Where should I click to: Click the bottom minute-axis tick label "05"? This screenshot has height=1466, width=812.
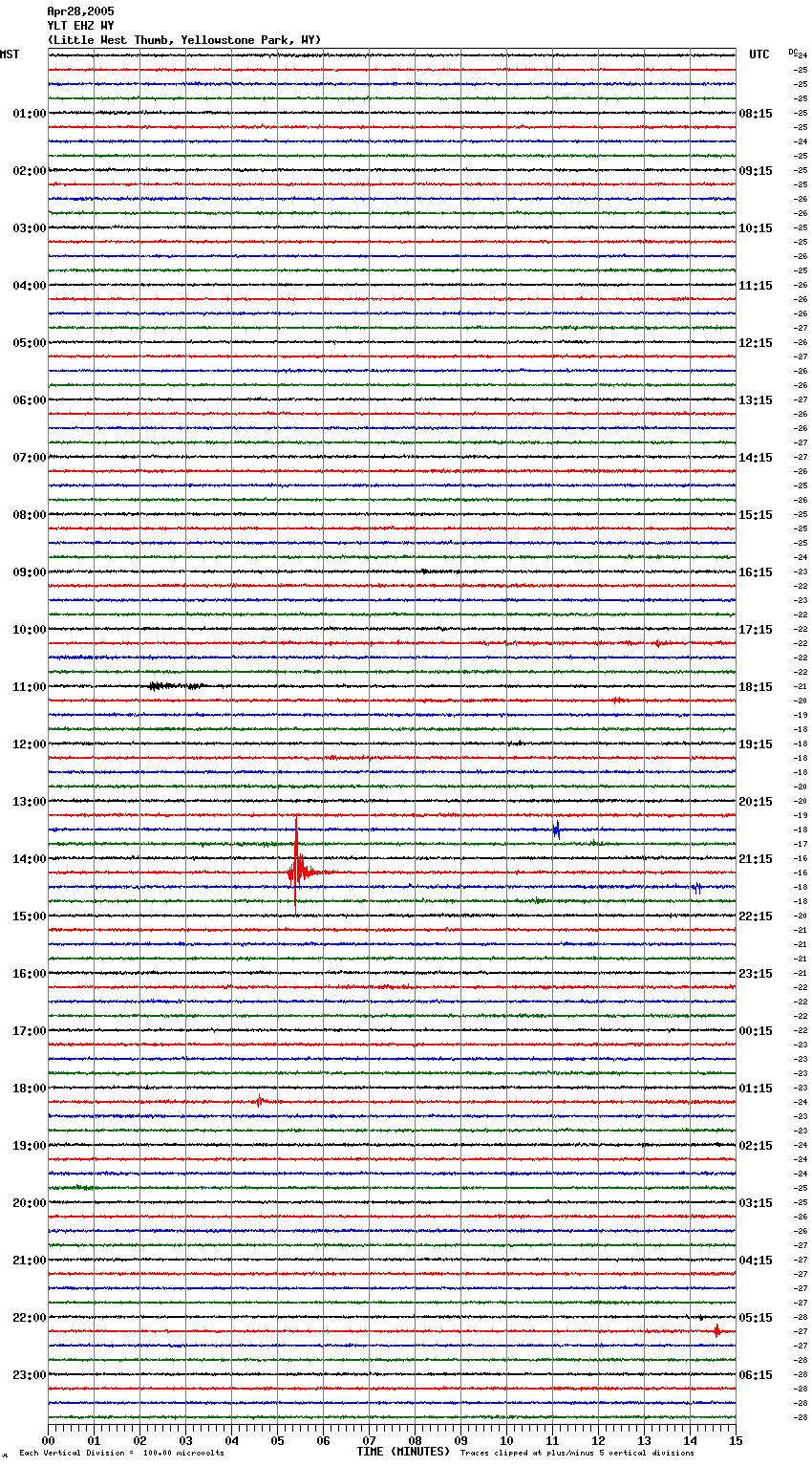[277, 1440]
